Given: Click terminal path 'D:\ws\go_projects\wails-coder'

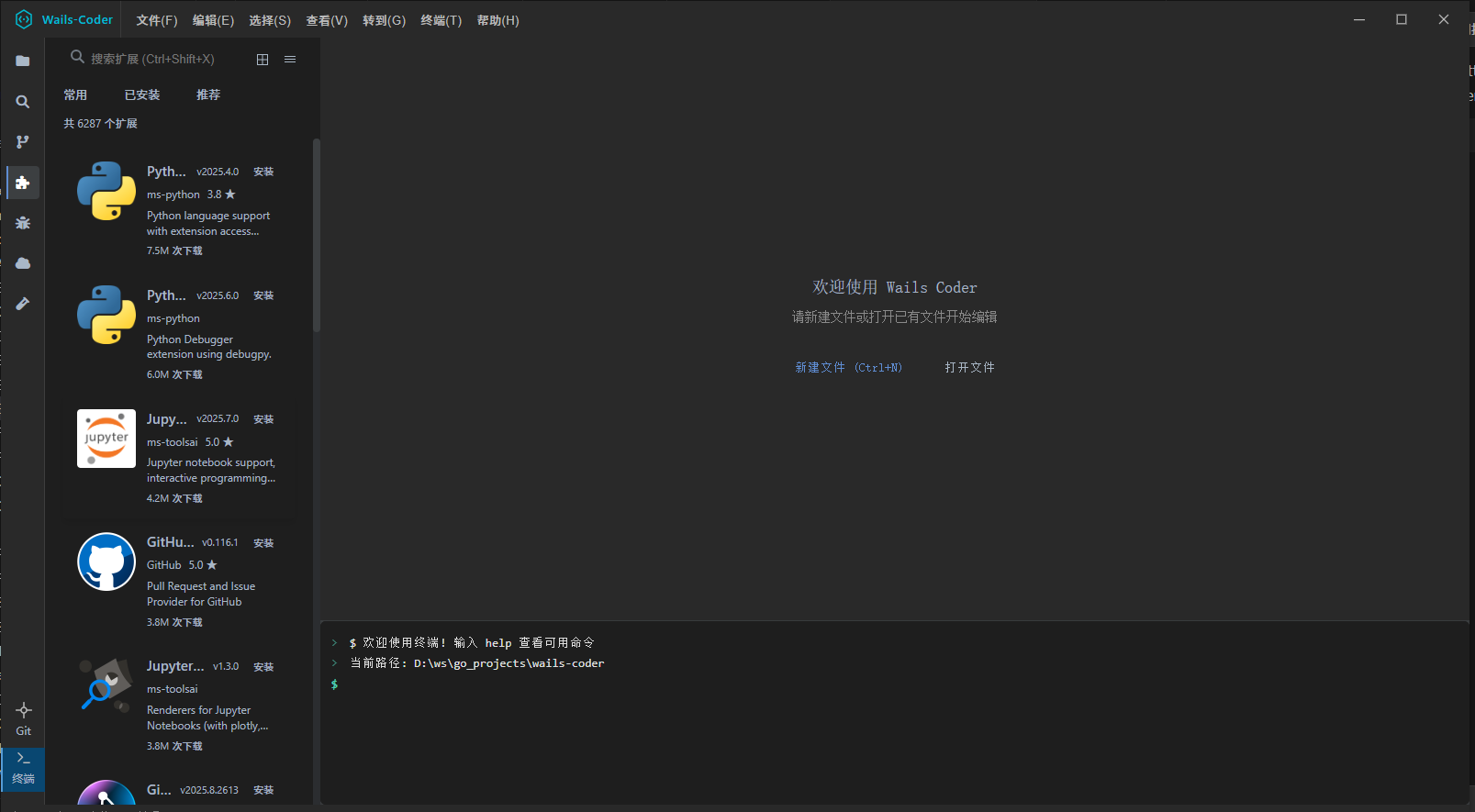Looking at the screenshot, I should point(509,663).
